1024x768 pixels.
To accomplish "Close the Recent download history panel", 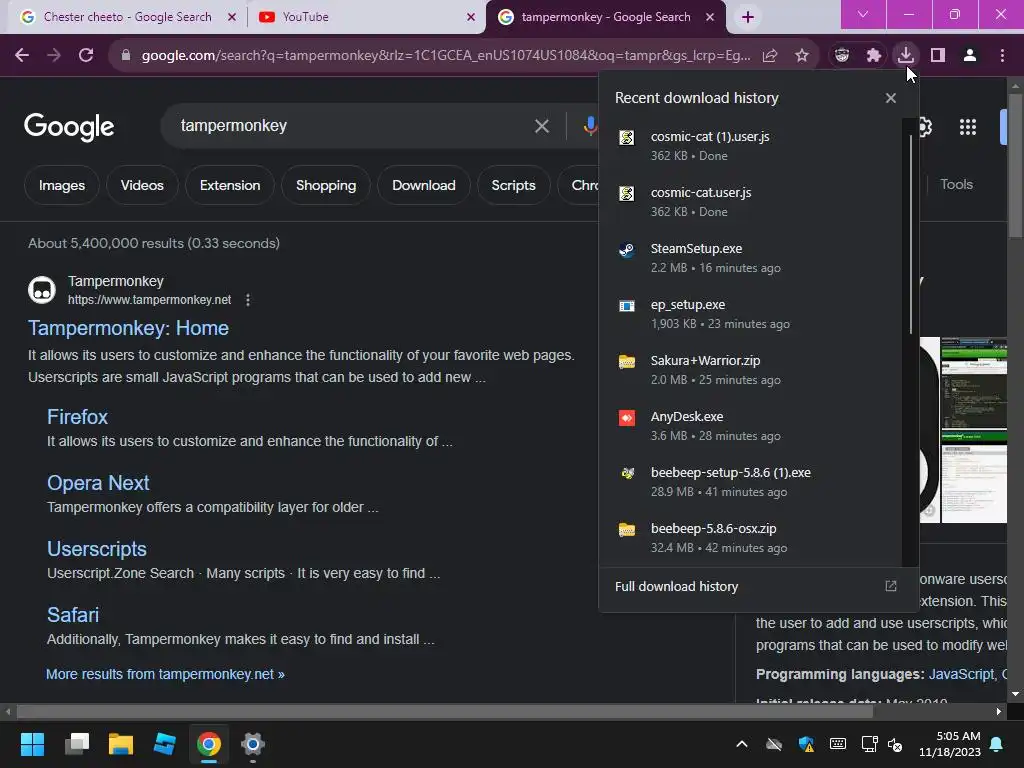I will coord(891,98).
